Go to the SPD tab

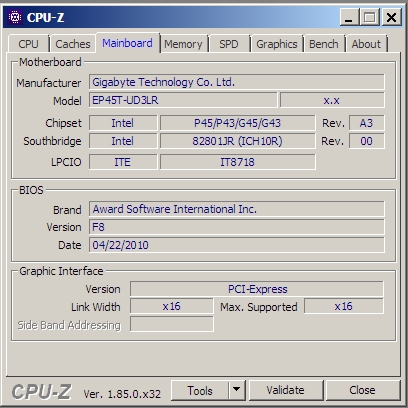(229, 44)
